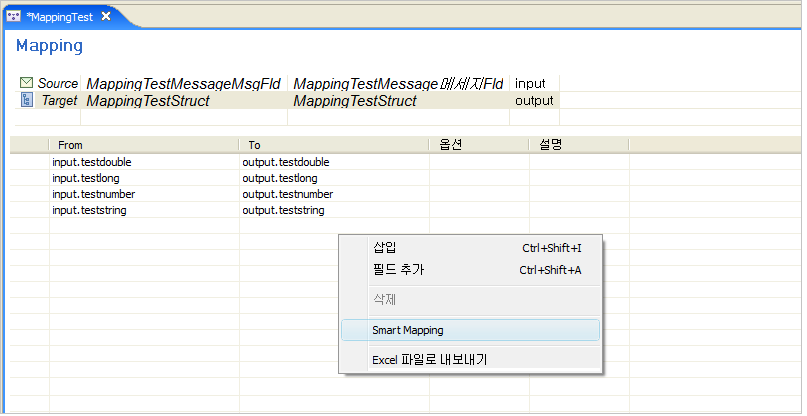Click the Mapping heading title
807x416 pixels.
49,46
